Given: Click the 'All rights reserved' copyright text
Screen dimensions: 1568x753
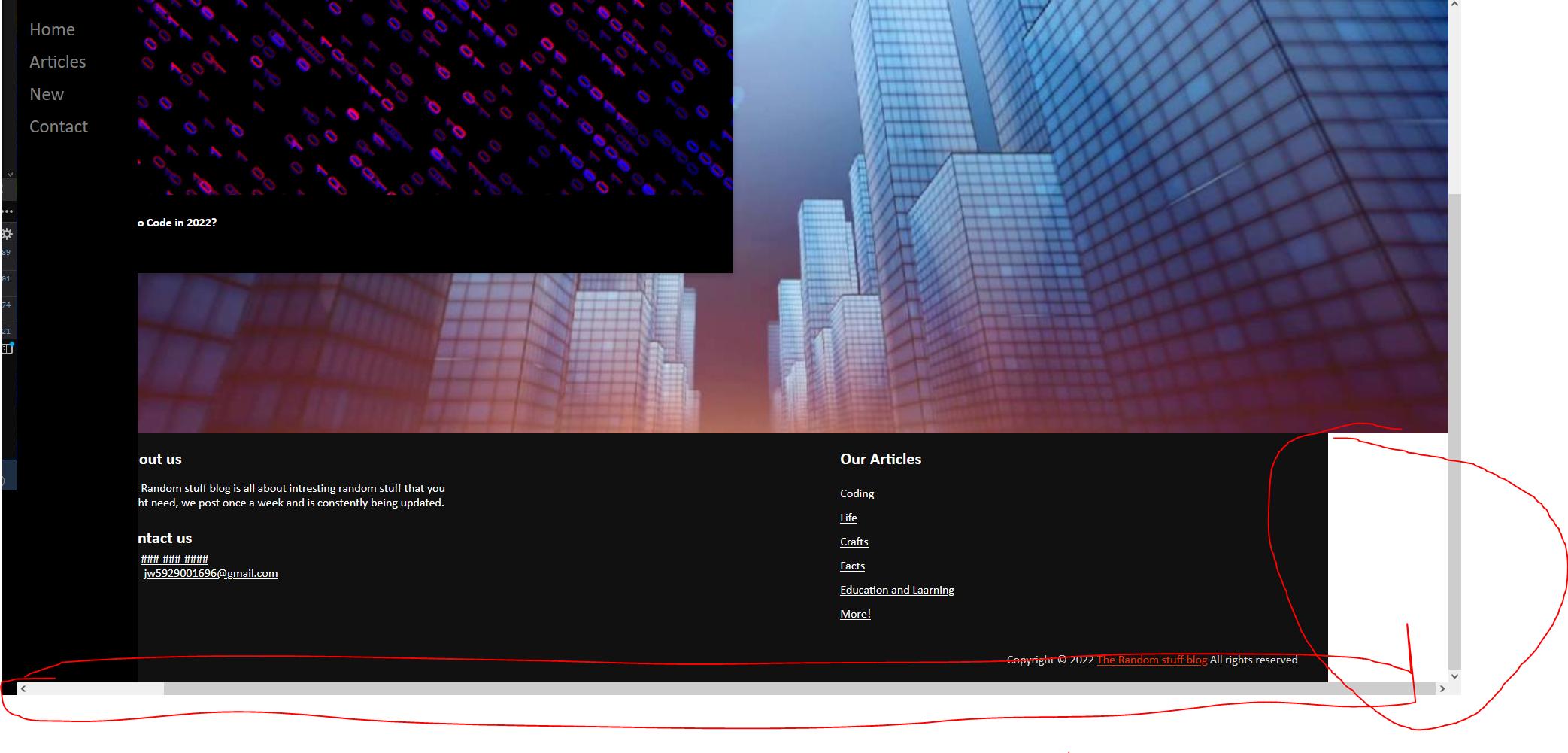Looking at the screenshot, I should click(x=1254, y=660).
